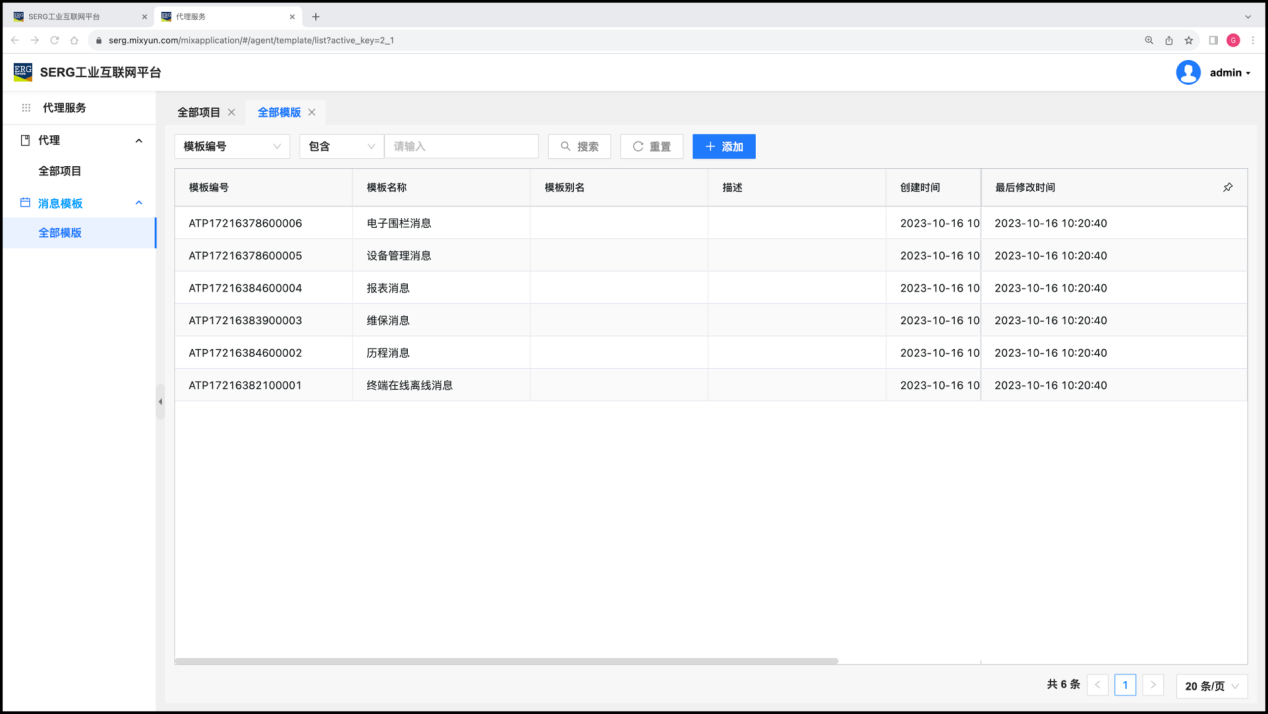Open a new browser tab with the plus icon
This screenshot has height=714, width=1268.
click(316, 17)
